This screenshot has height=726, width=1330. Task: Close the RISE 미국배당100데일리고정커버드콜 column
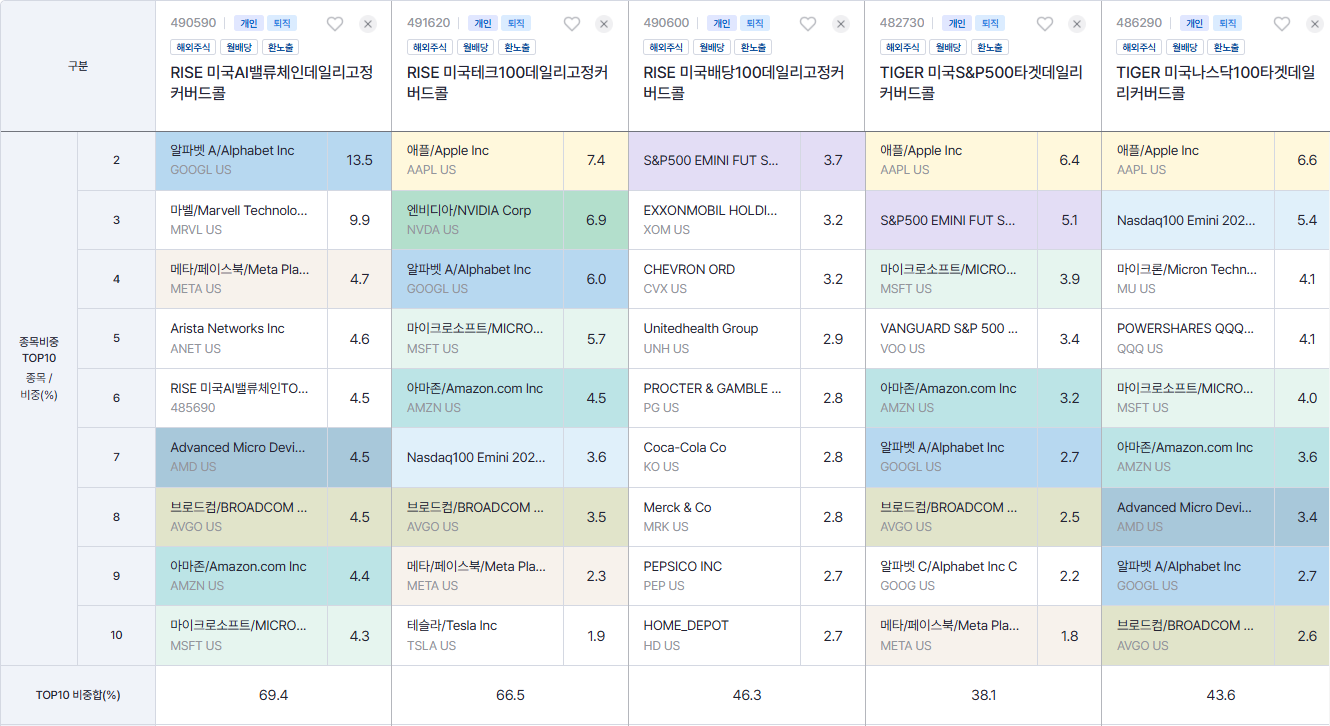(x=841, y=24)
